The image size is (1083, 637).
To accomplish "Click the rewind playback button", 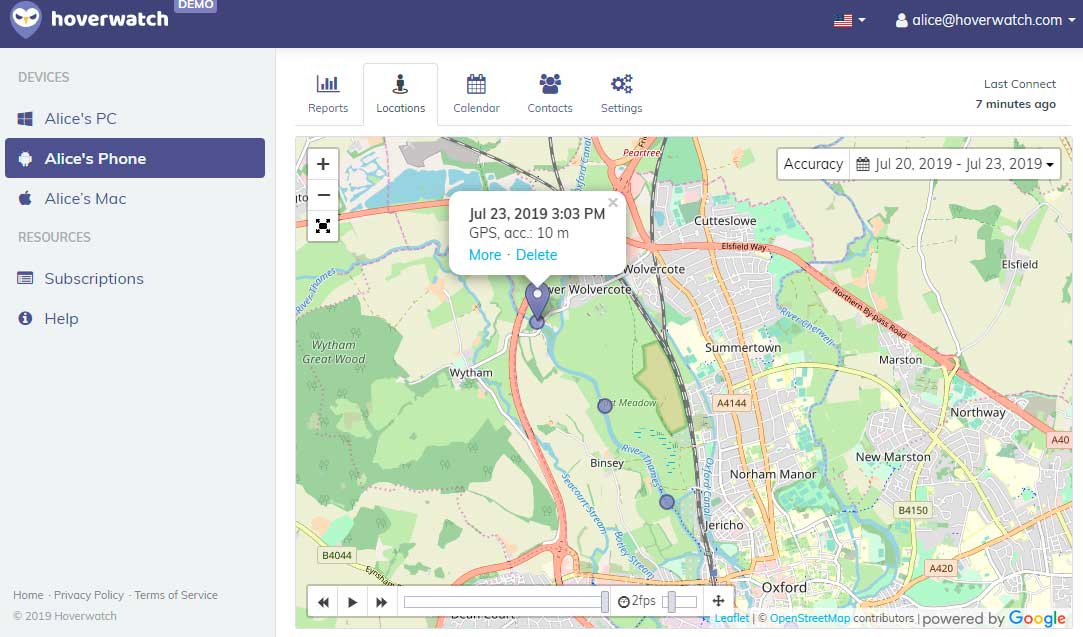I will click(x=323, y=602).
